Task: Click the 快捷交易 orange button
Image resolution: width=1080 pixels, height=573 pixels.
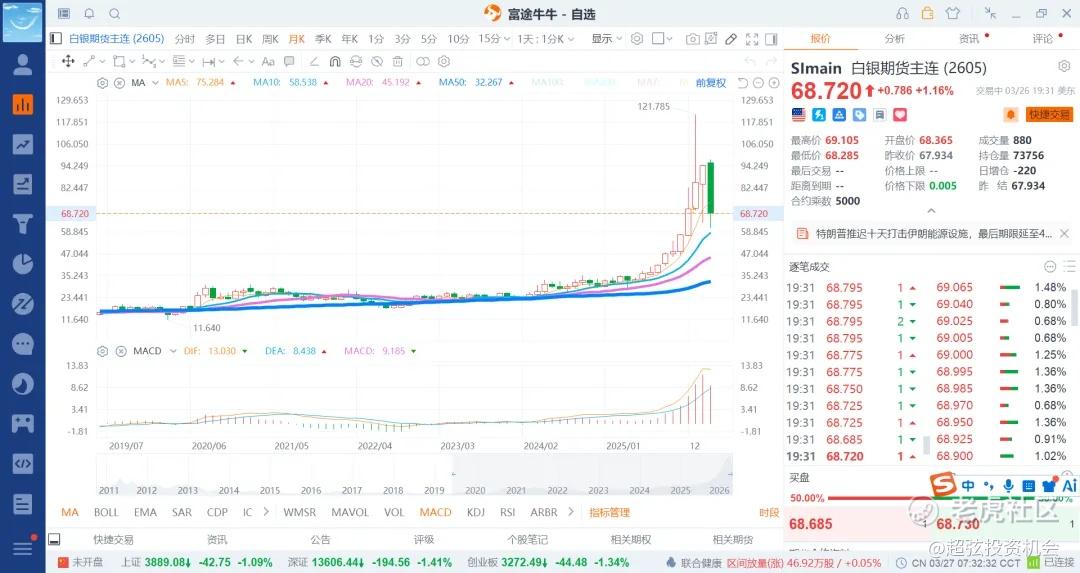Action: pos(1049,115)
